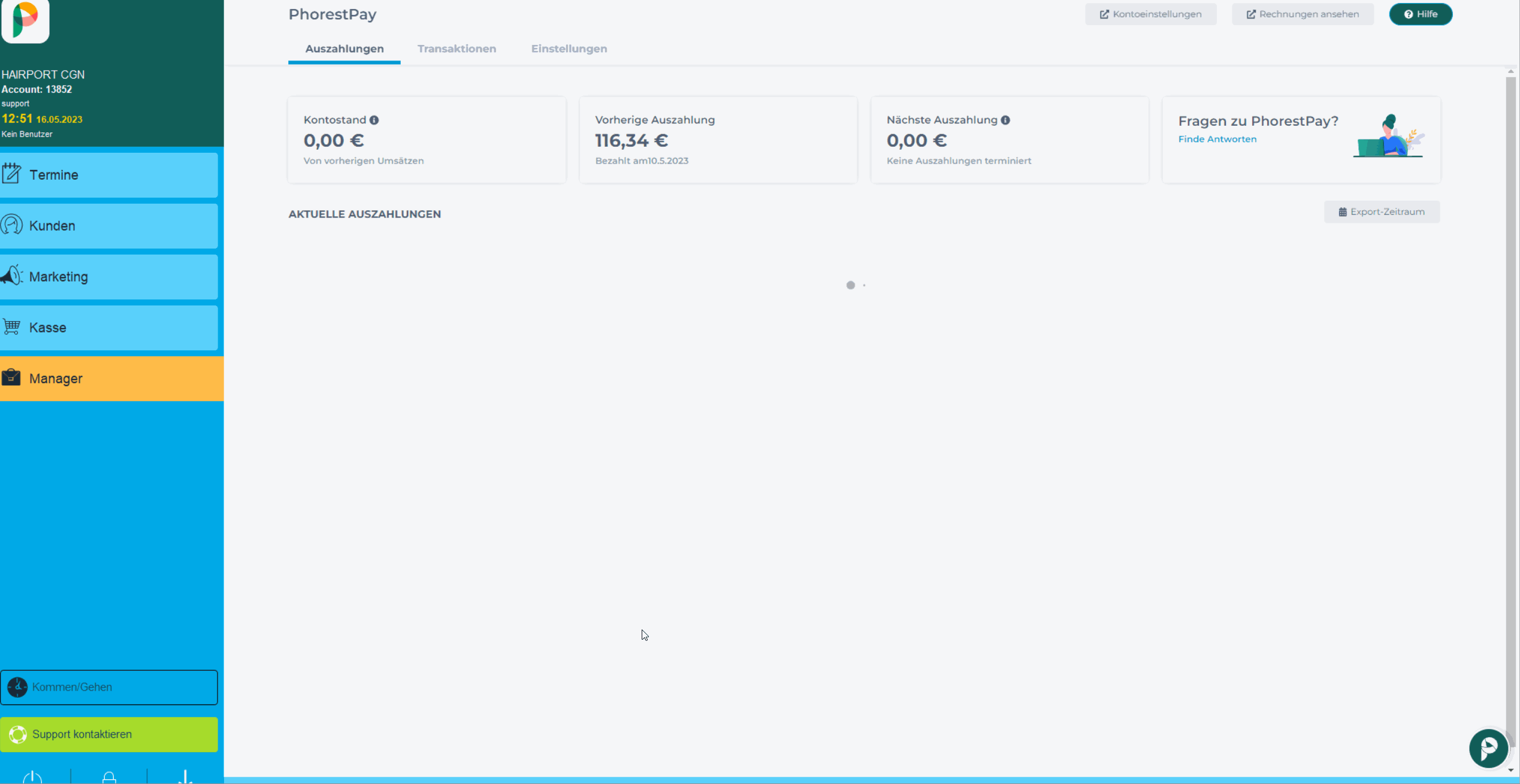This screenshot has width=1520, height=784.
Task: Click the Nächste Auszahlung 0,00 € amount
Action: (916, 140)
